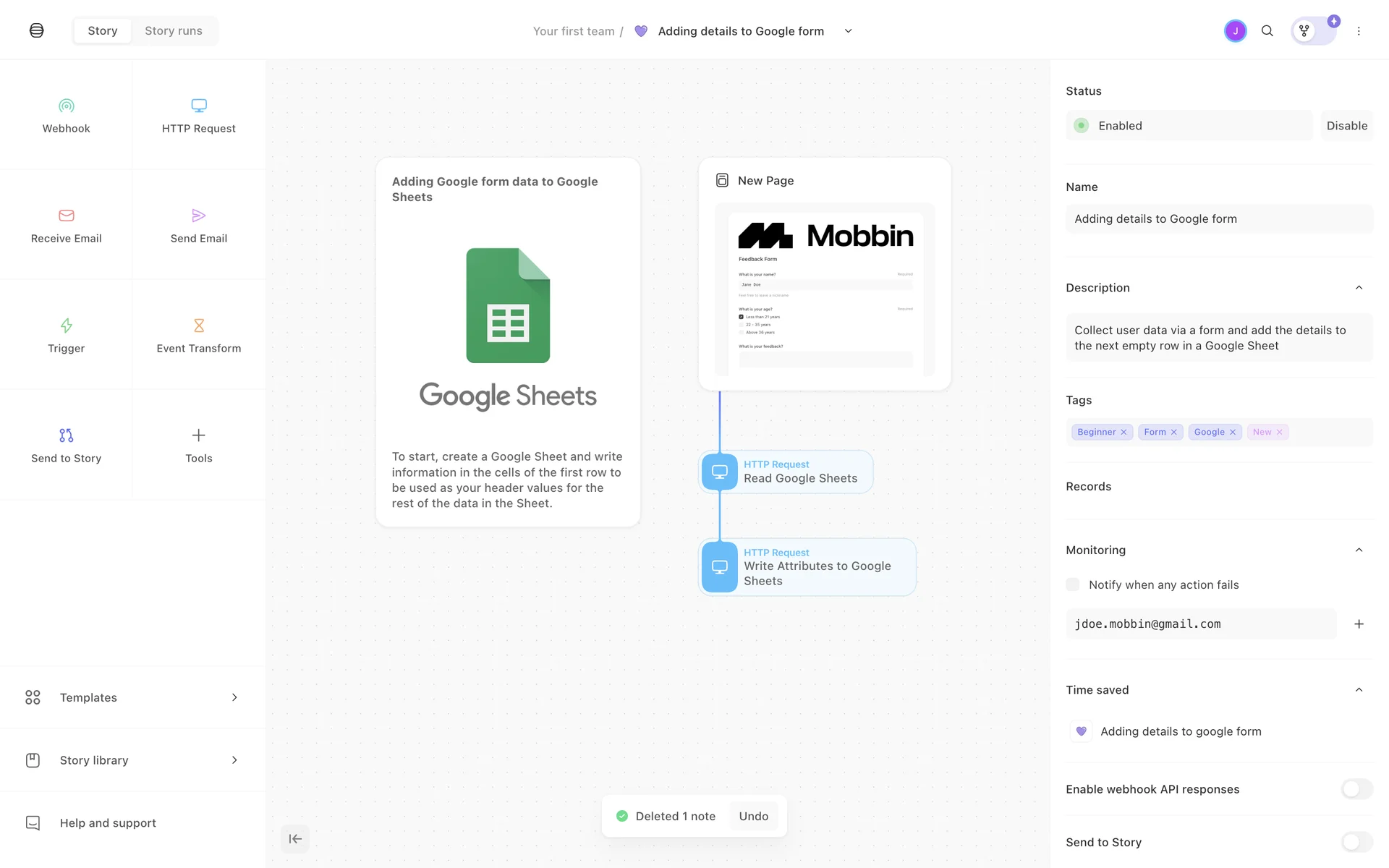Open story title dropdown arrow
The height and width of the screenshot is (868, 1389).
(849, 31)
